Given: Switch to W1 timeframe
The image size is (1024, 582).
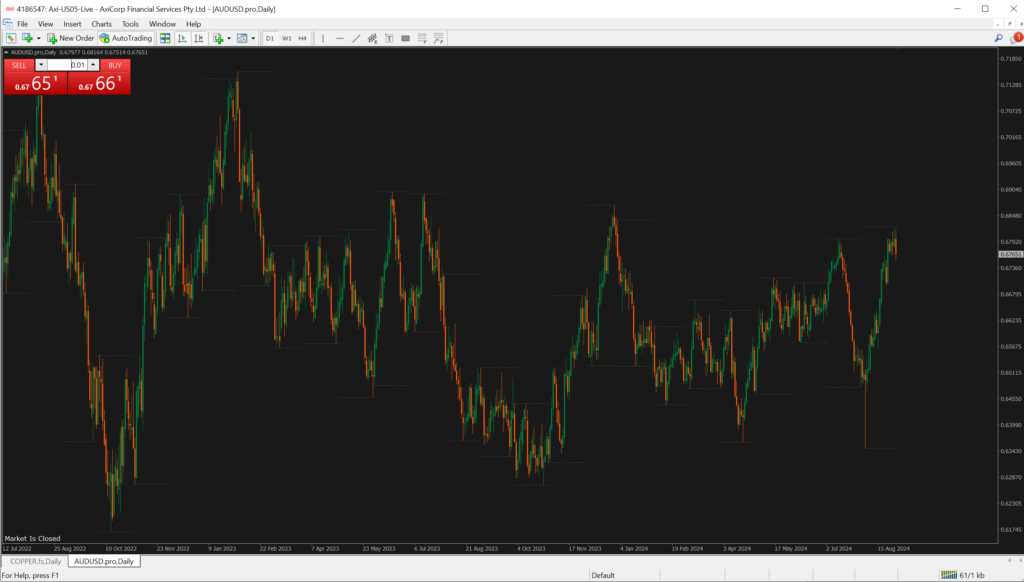Looking at the screenshot, I should (287, 39).
